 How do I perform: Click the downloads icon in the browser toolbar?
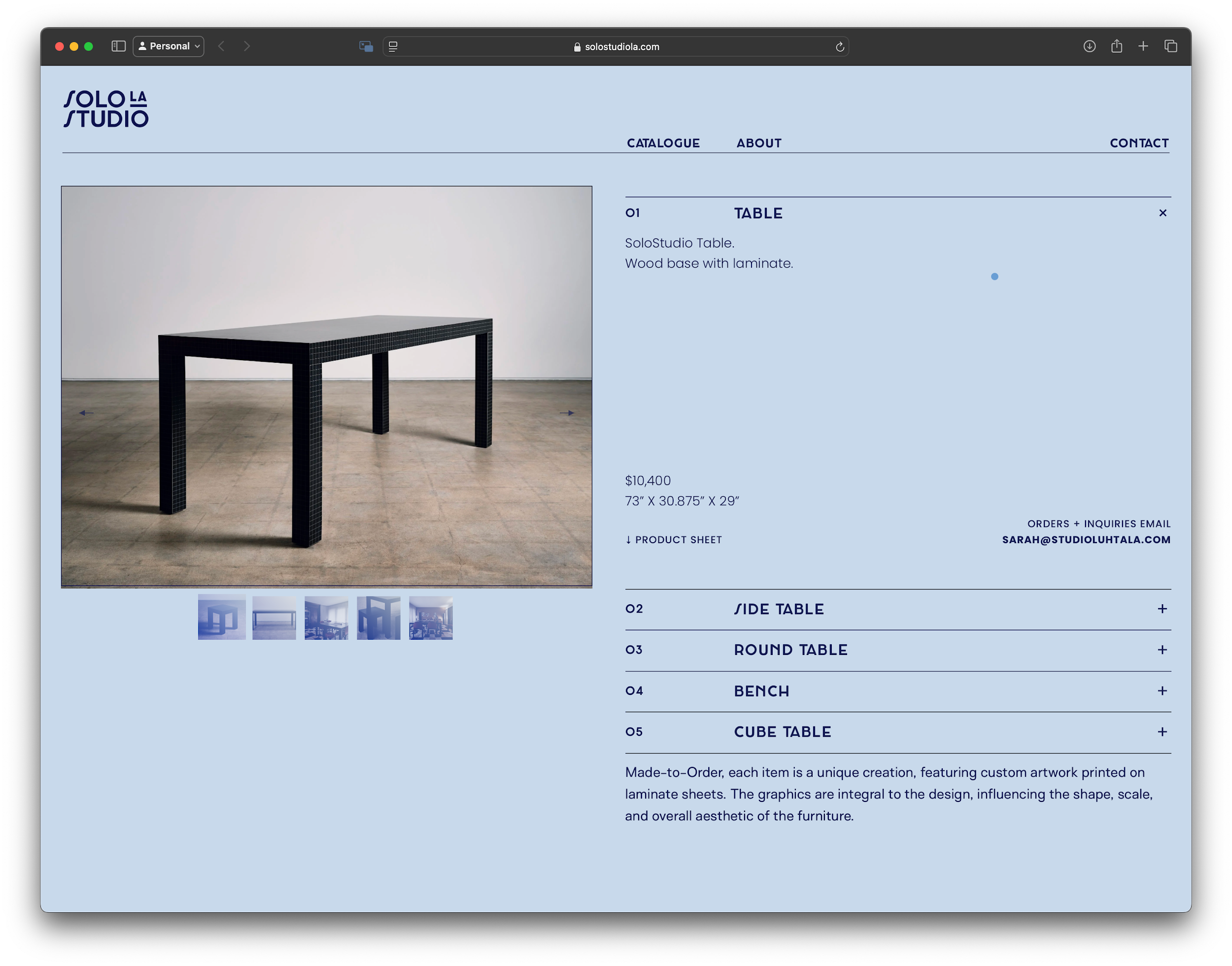pos(1089,46)
